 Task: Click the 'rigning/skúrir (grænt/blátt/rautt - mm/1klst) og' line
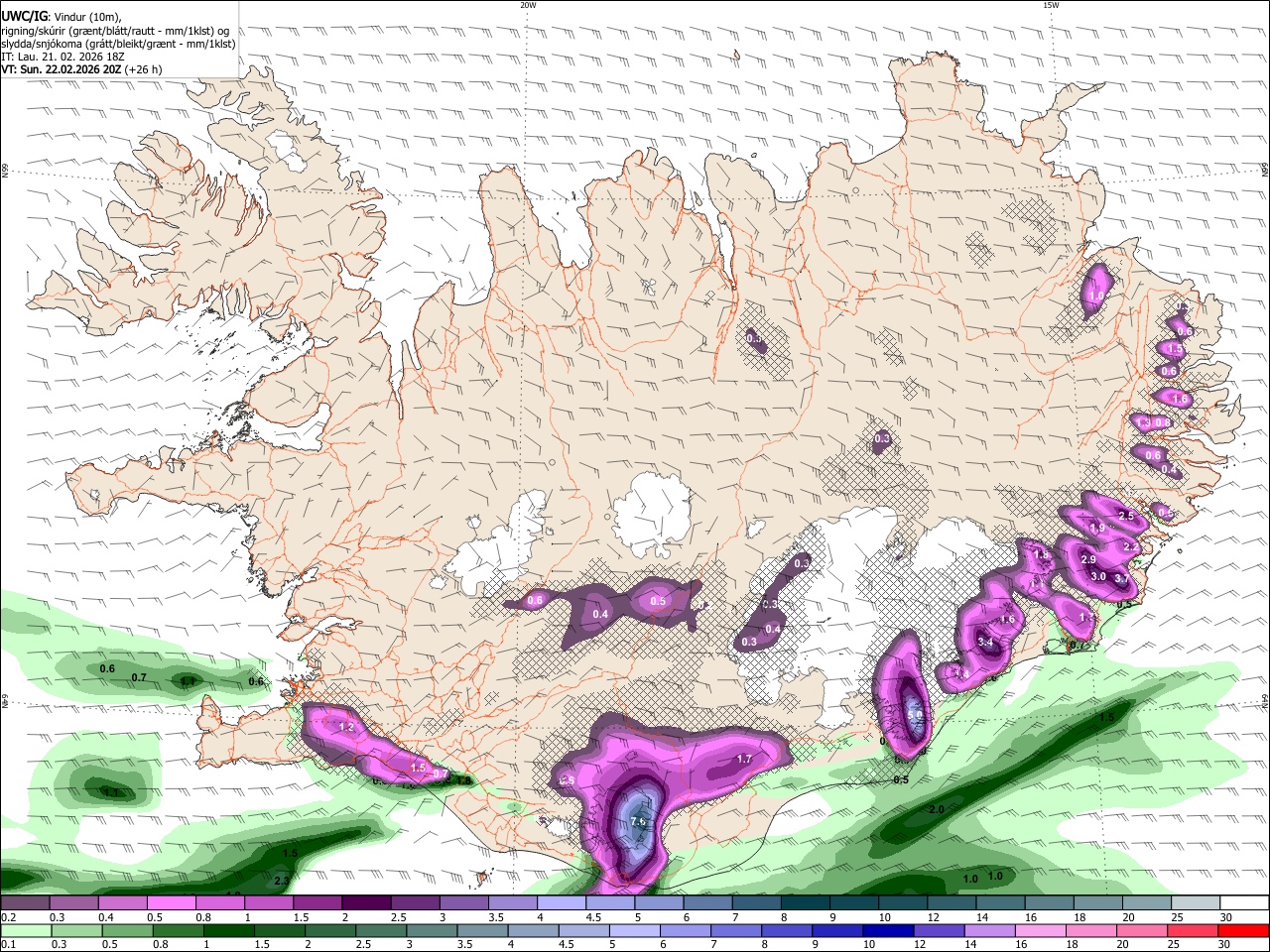115,31
